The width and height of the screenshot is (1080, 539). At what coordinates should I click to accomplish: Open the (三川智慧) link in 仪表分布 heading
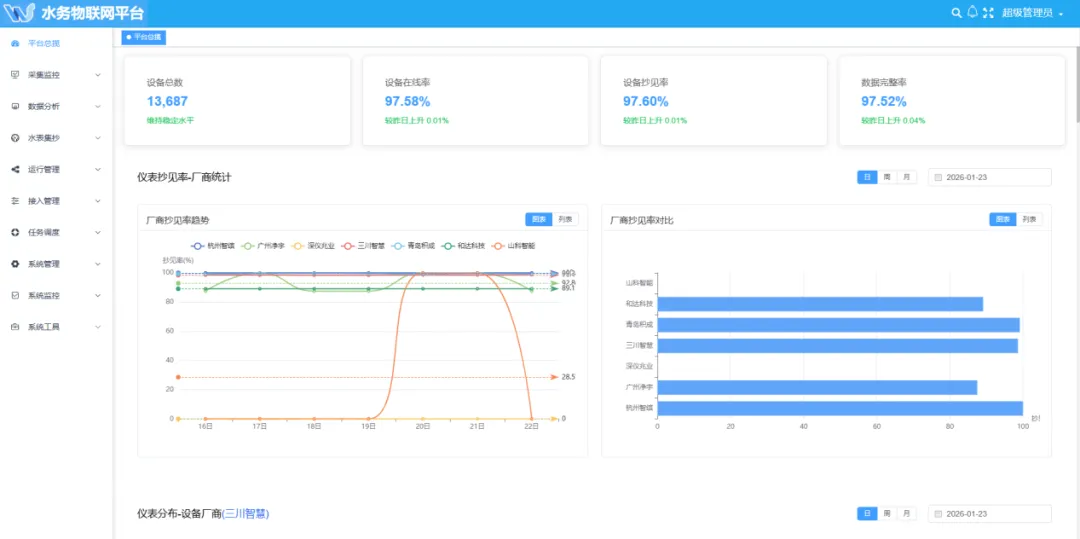tap(245, 514)
